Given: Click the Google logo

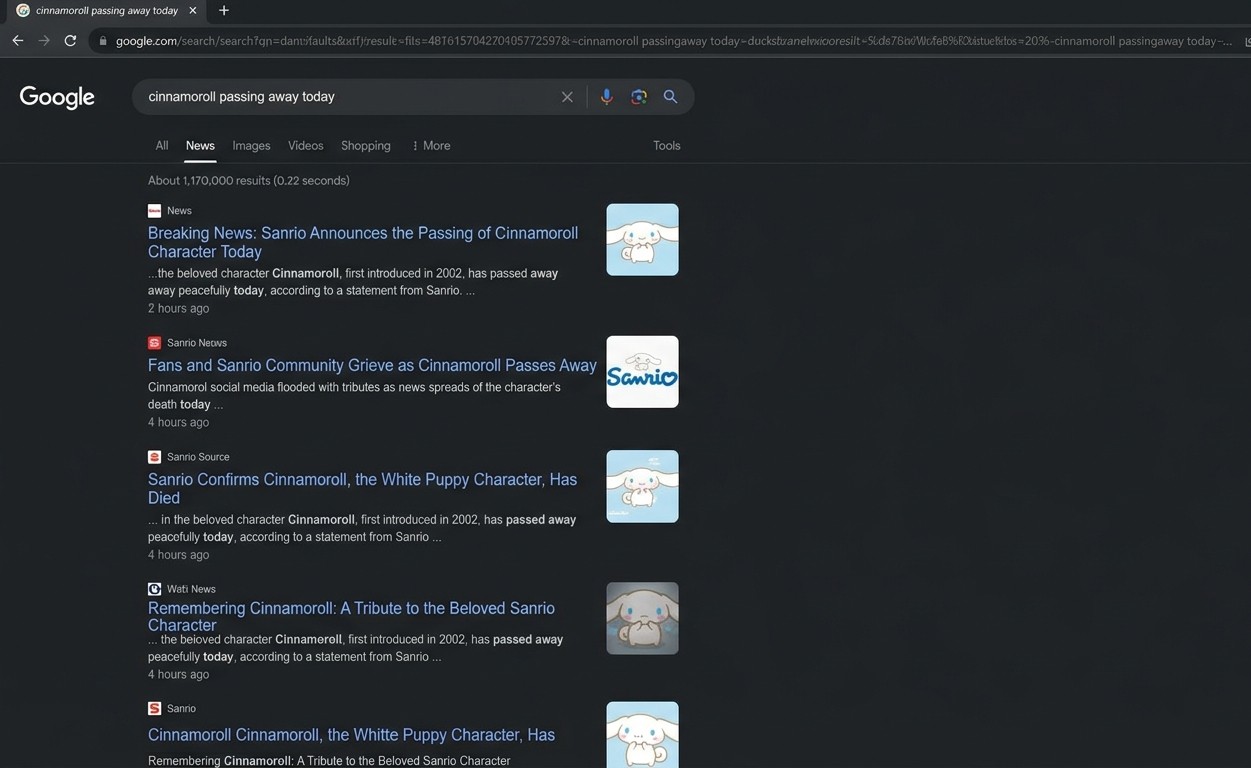Looking at the screenshot, I should tap(57, 97).
